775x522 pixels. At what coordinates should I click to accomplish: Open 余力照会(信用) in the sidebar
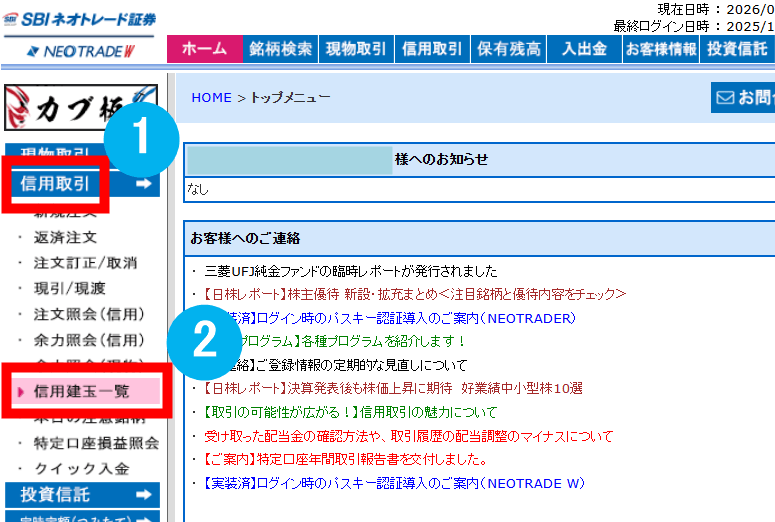coord(89,340)
